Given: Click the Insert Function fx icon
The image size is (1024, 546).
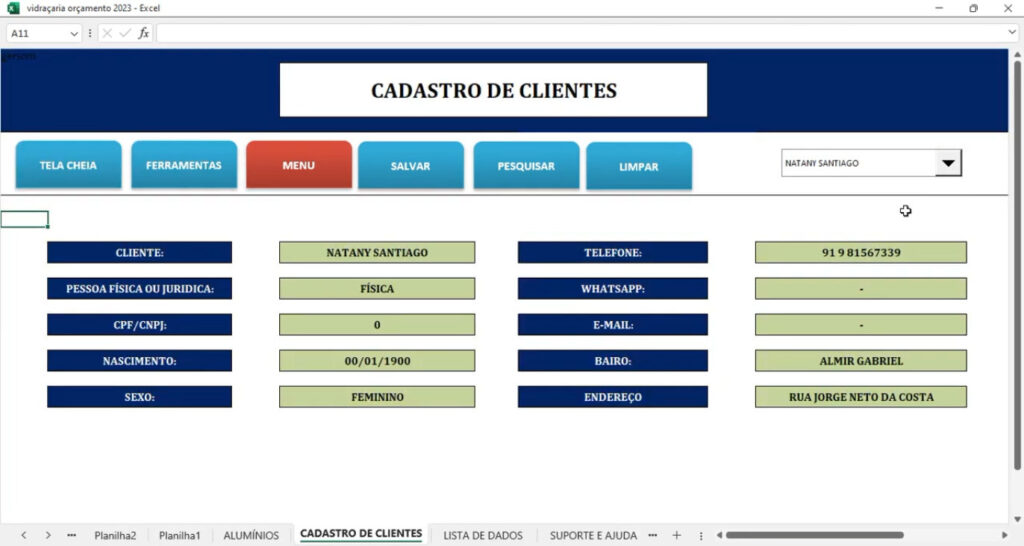Looking at the screenshot, I should [143, 33].
